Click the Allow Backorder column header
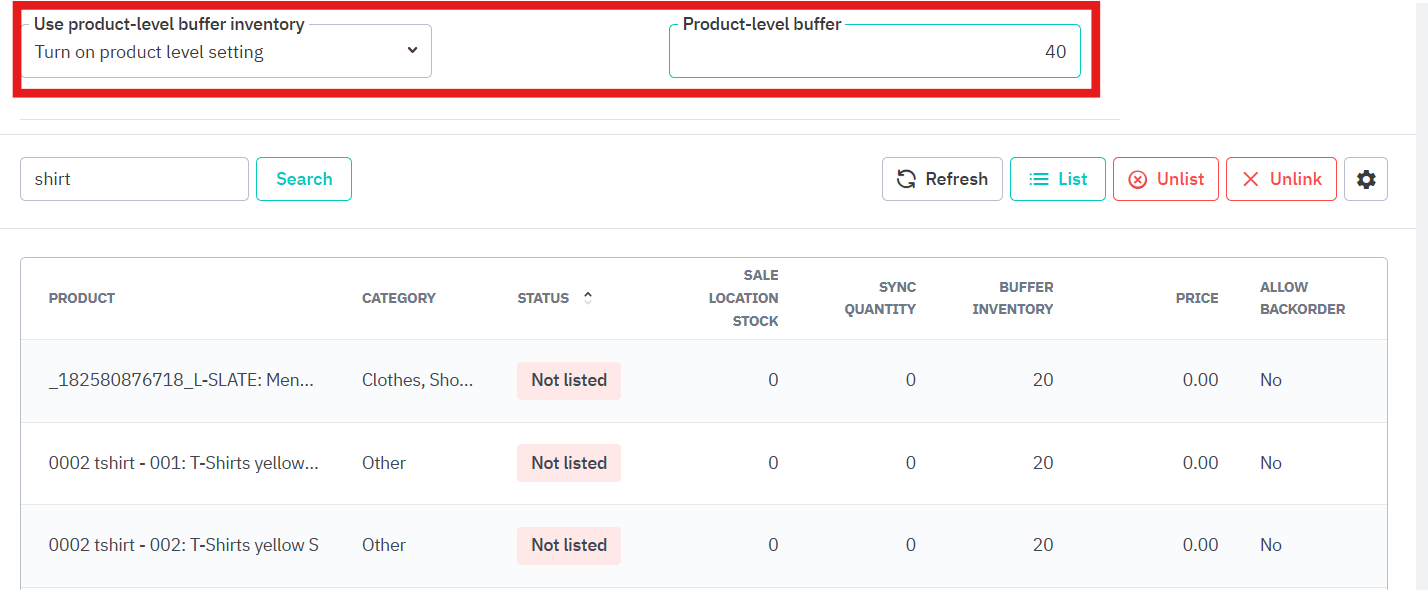Viewport: 1428px width, 590px height. pyautogui.click(x=1301, y=298)
